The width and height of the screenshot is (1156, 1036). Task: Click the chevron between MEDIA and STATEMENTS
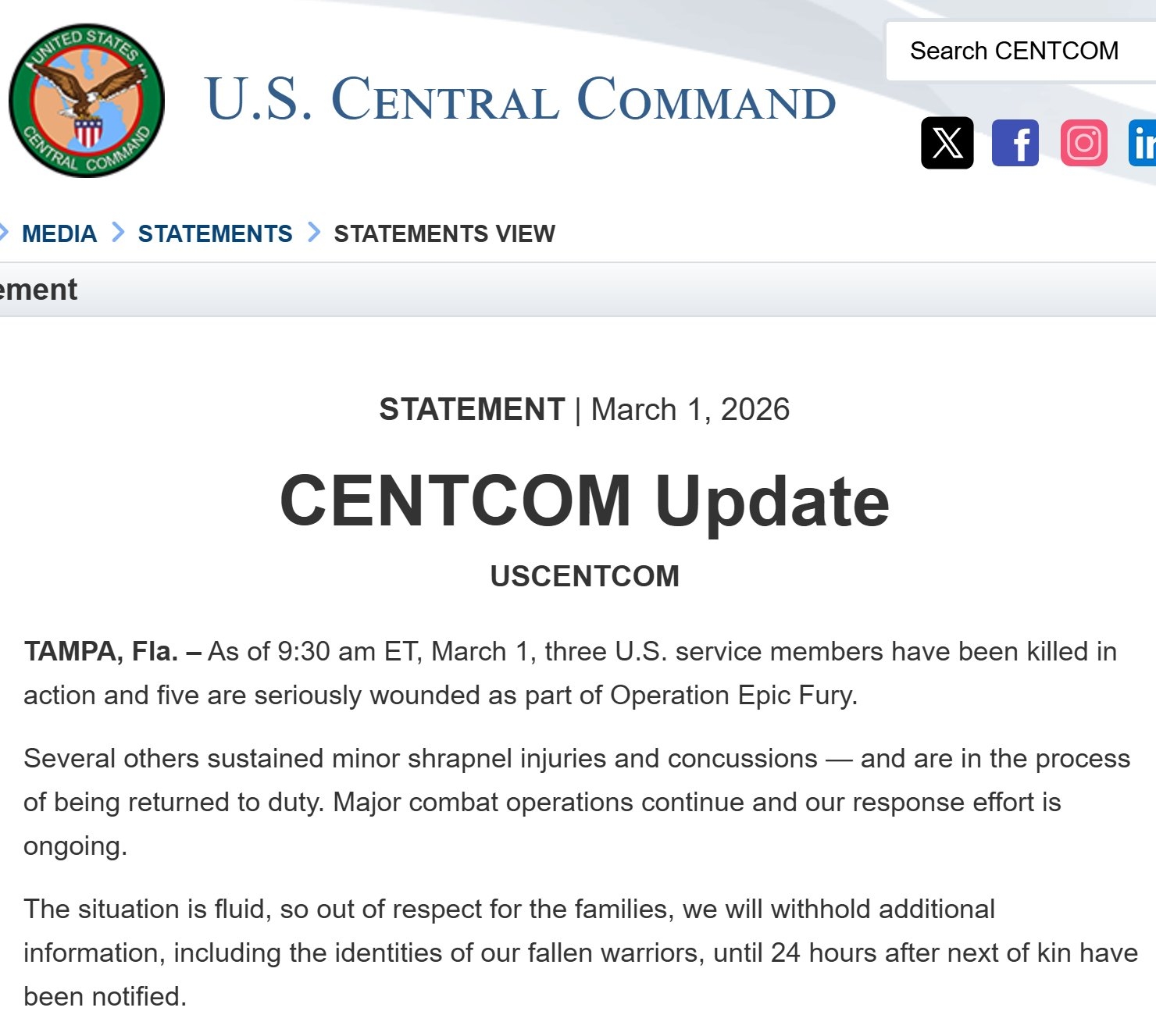(x=118, y=233)
